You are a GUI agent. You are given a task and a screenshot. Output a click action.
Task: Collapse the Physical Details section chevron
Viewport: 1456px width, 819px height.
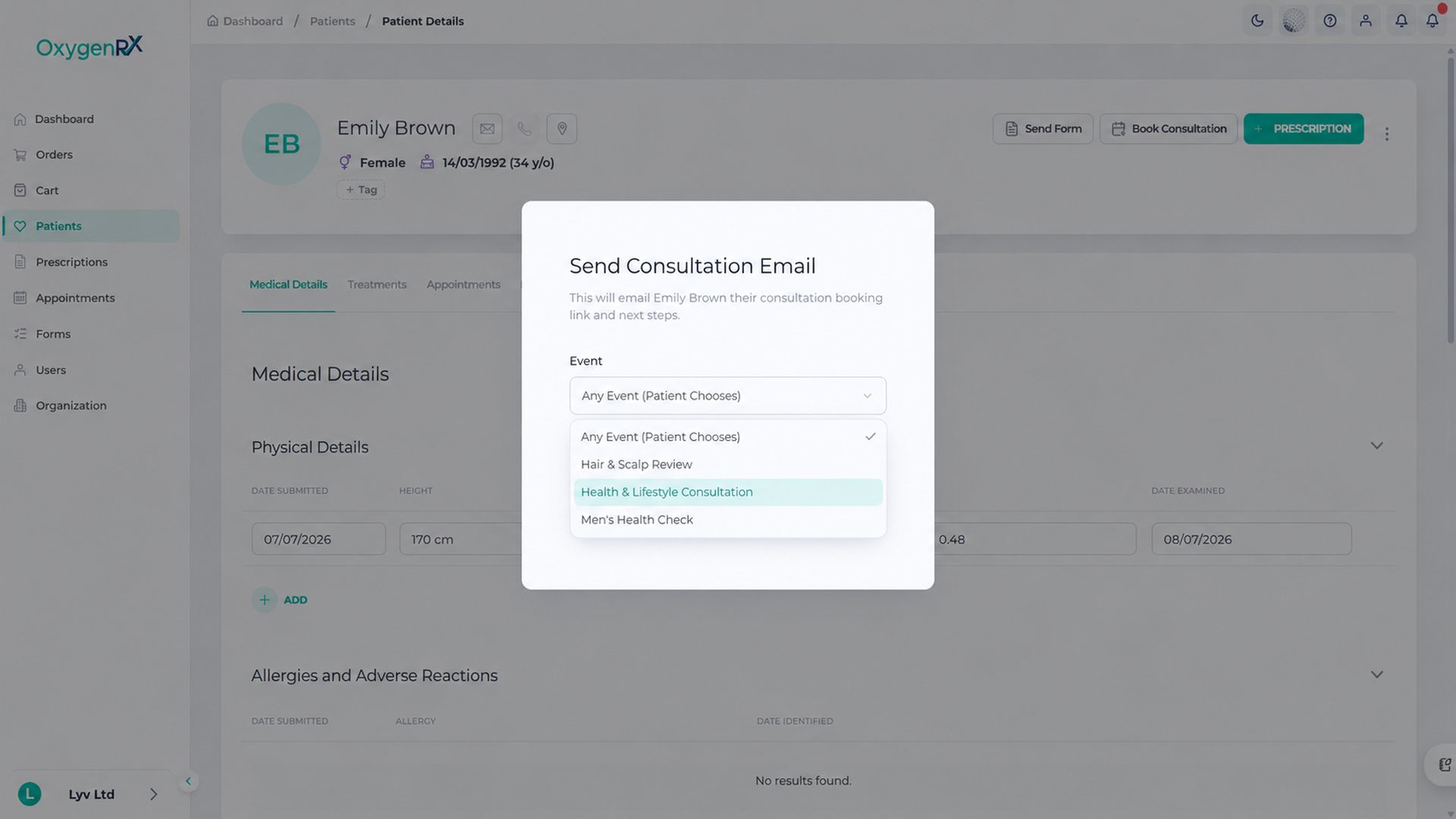(1376, 446)
